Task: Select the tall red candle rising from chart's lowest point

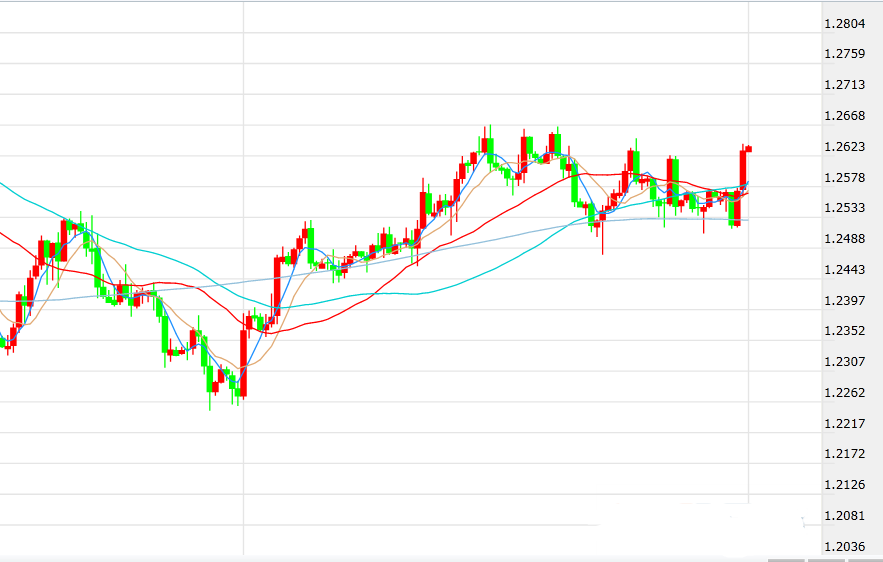Action: 243,360
